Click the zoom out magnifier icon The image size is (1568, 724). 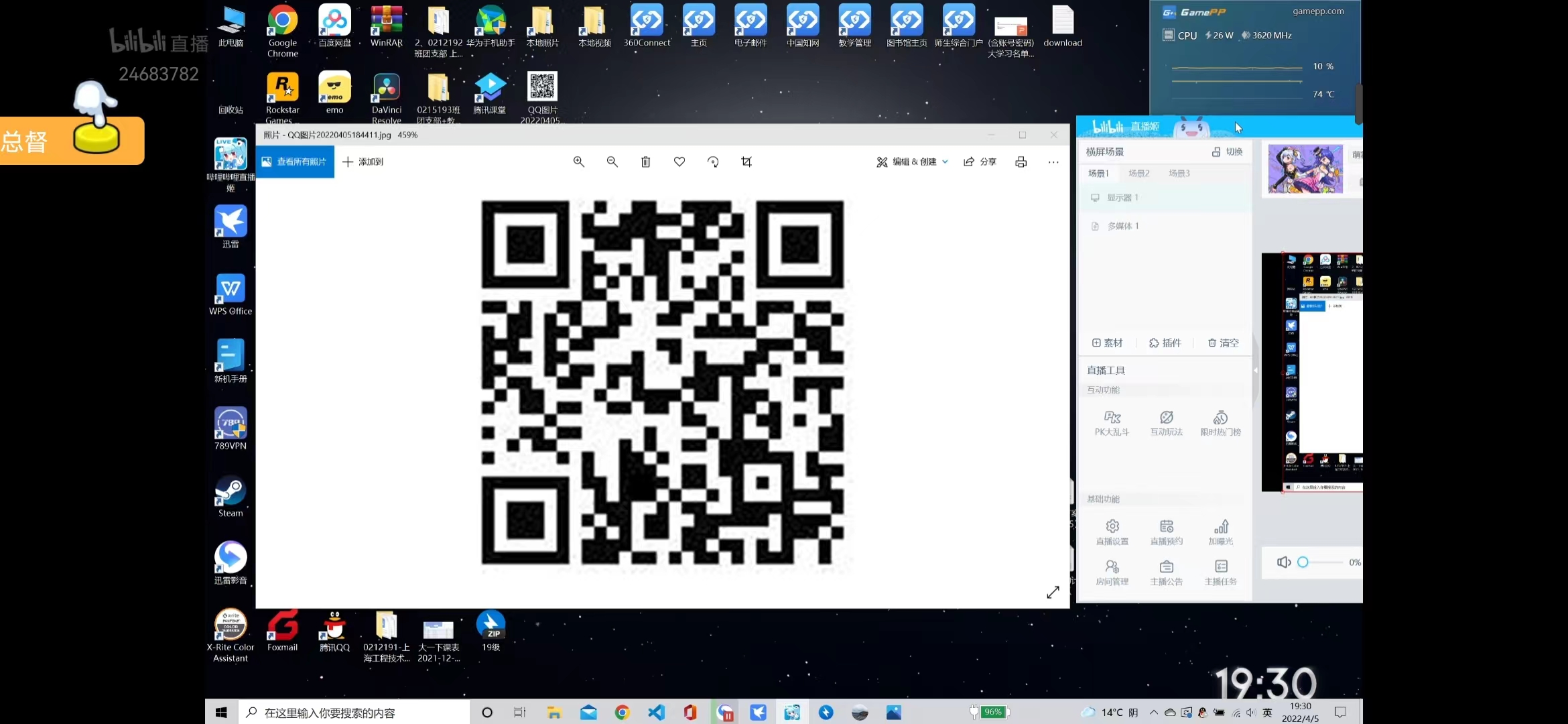(x=612, y=162)
